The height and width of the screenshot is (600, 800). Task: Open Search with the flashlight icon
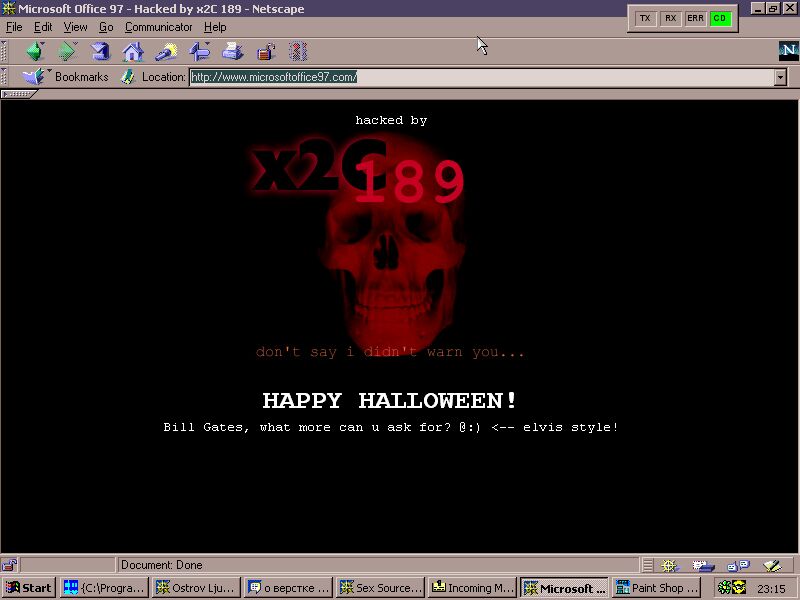click(166, 52)
